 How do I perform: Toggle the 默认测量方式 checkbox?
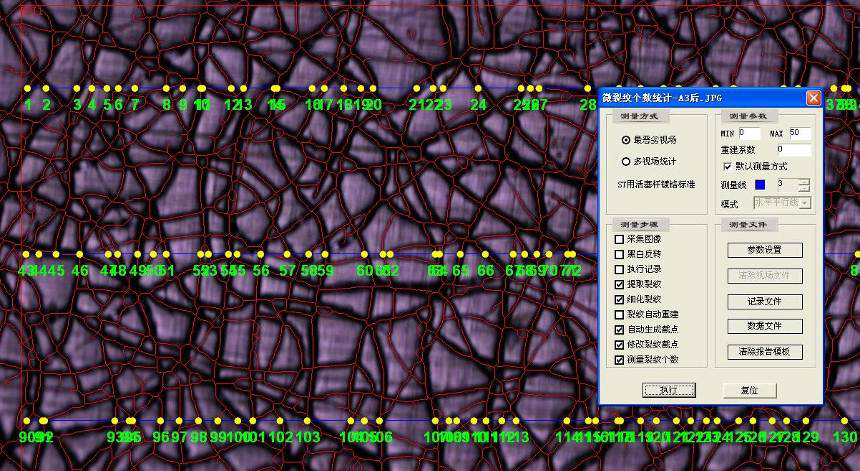click(727, 166)
